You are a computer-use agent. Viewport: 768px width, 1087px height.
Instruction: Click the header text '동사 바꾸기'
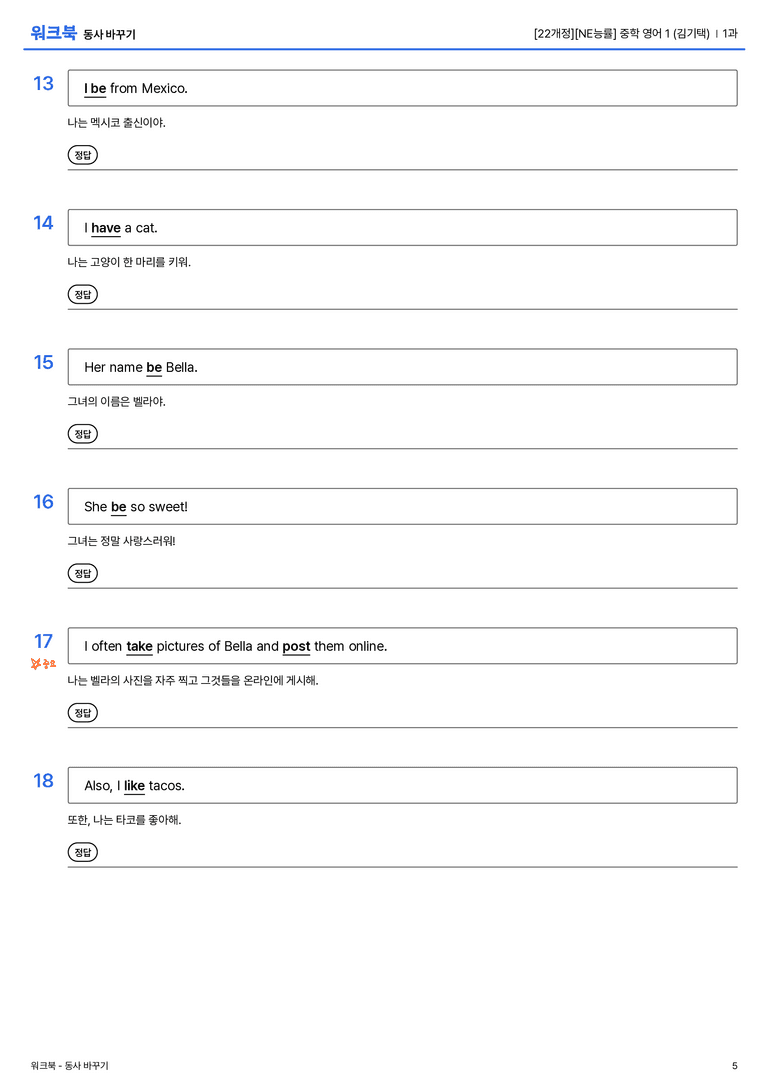click(110, 35)
